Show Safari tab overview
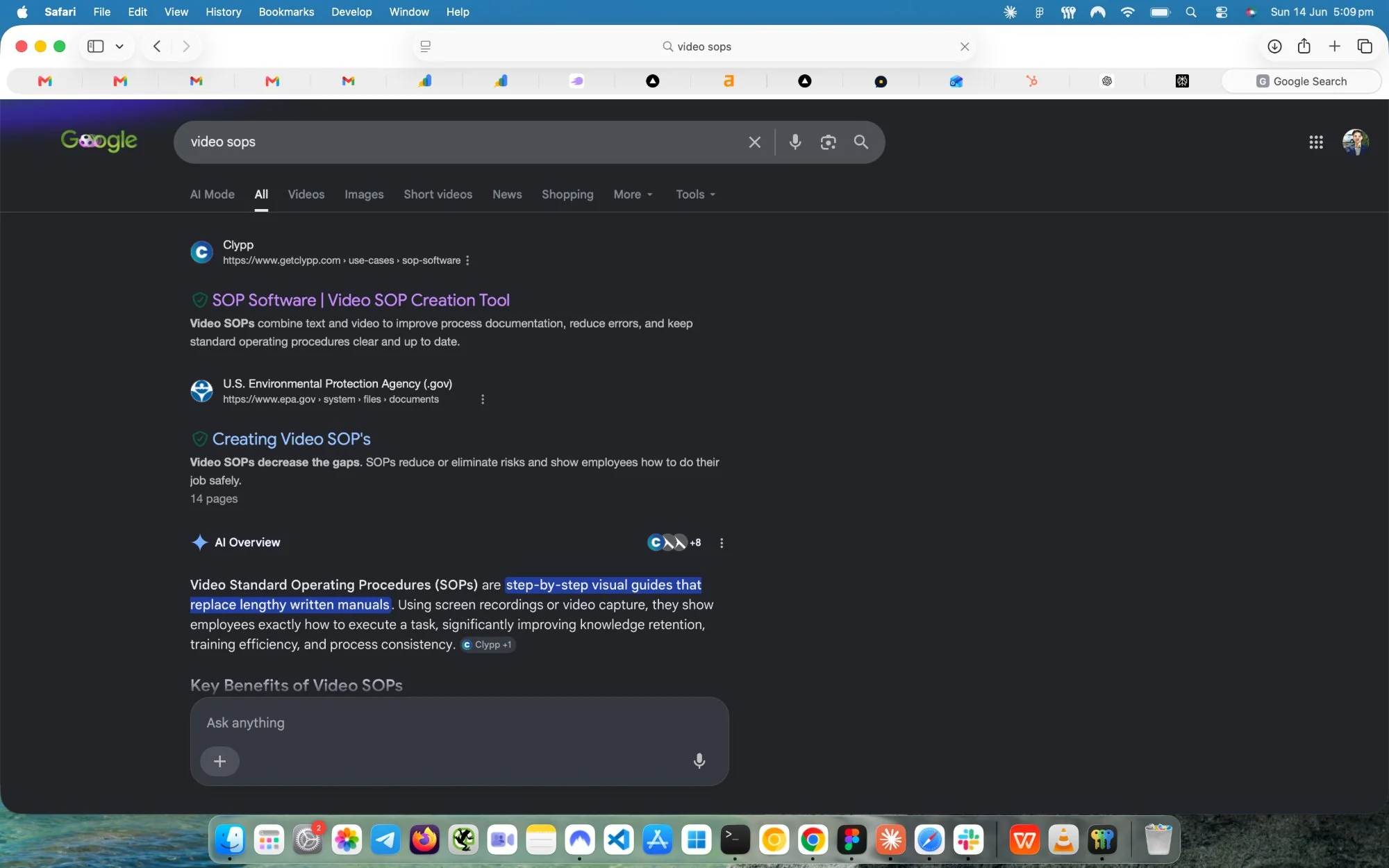 [x=1365, y=47]
